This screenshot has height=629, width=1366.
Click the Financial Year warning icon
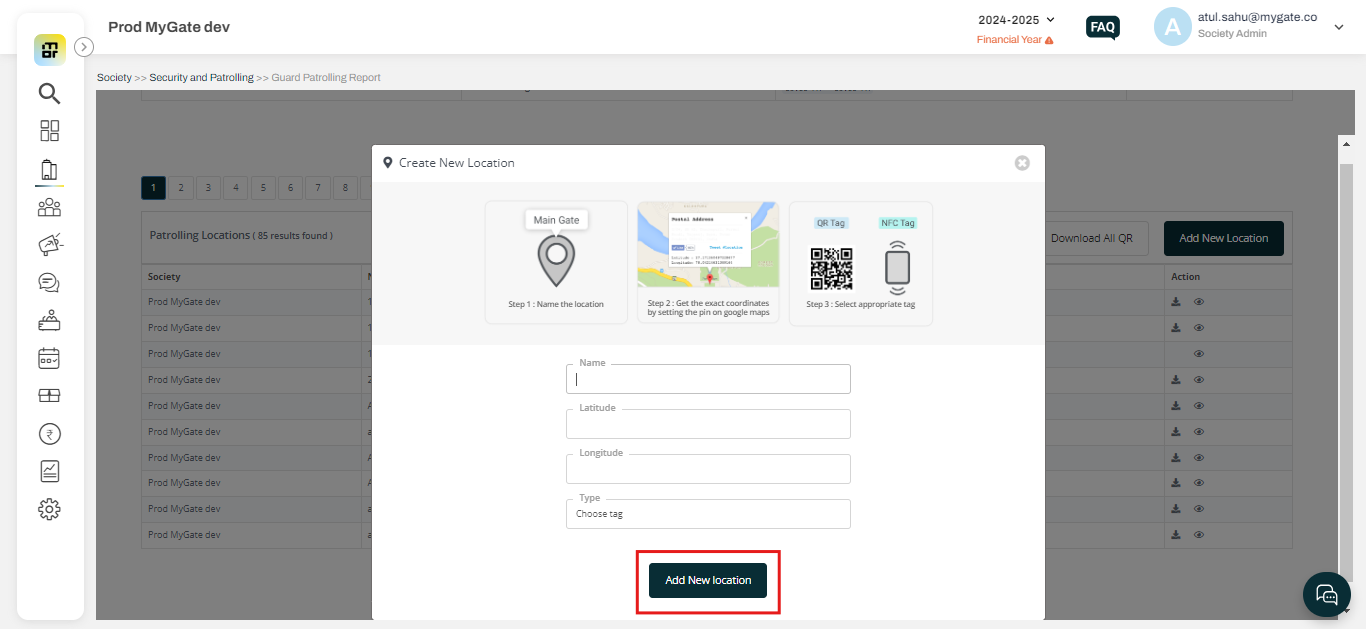tap(1049, 40)
